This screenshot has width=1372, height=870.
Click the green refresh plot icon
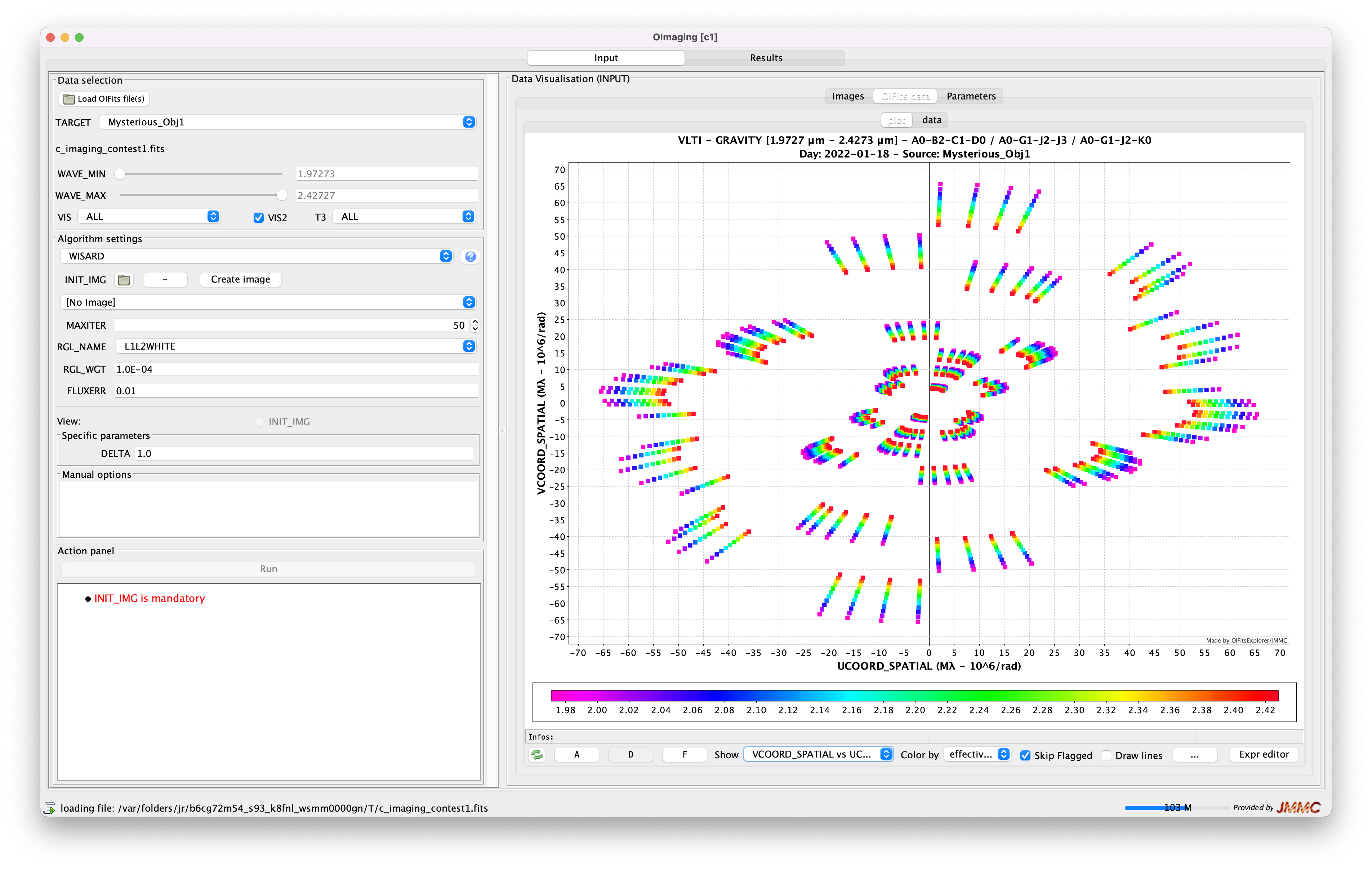tap(537, 754)
